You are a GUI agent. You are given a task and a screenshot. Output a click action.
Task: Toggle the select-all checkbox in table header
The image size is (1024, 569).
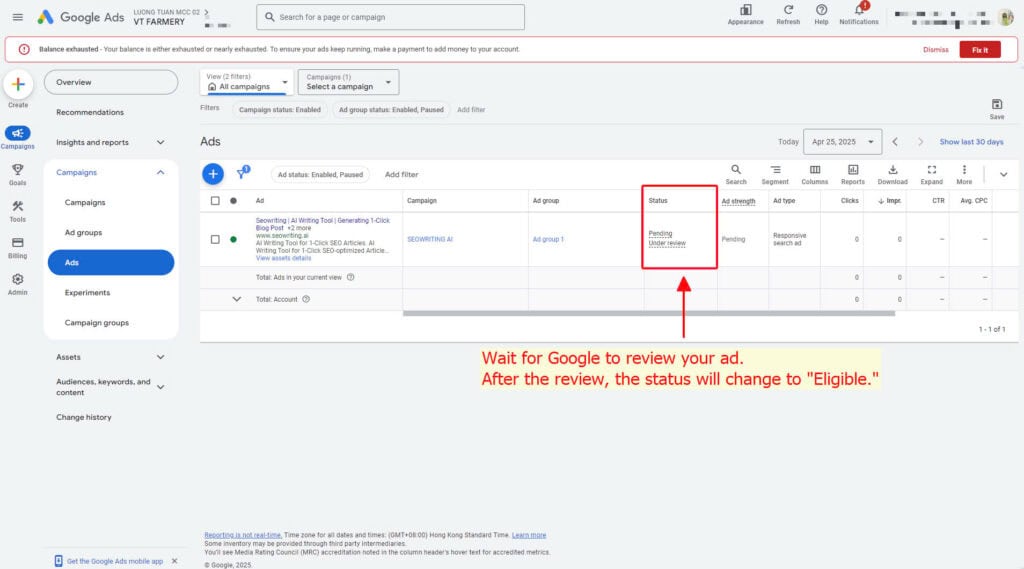(215, 201)
